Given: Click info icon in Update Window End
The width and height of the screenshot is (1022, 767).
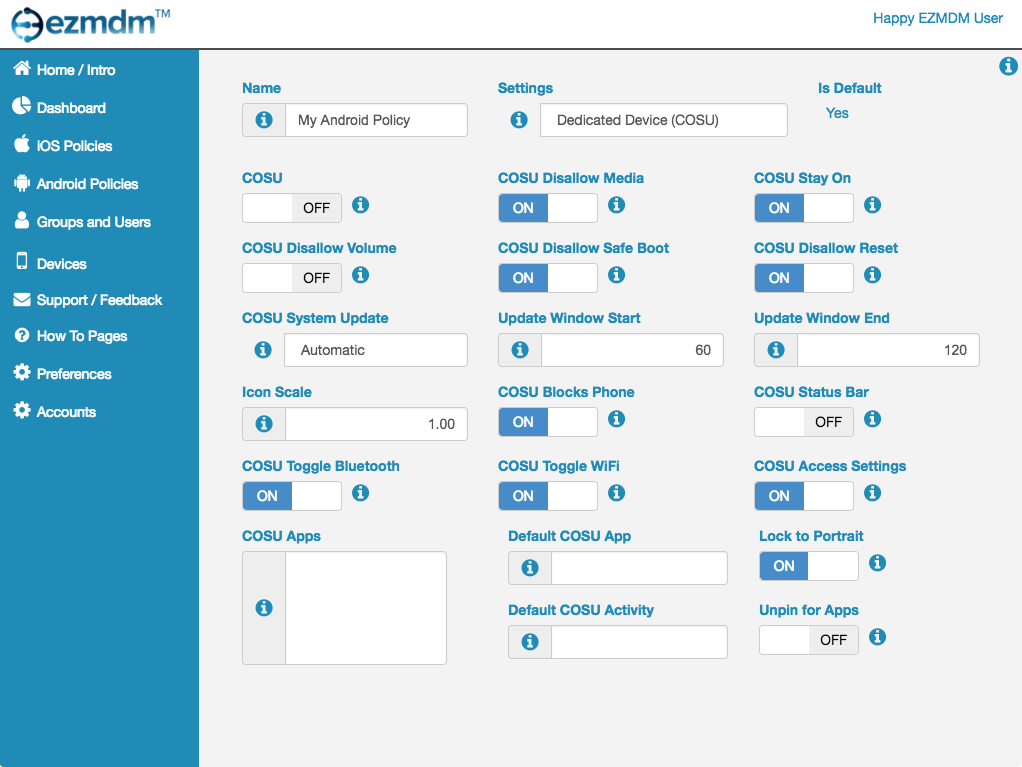Looking at the screenshot, I should point(776,350).
